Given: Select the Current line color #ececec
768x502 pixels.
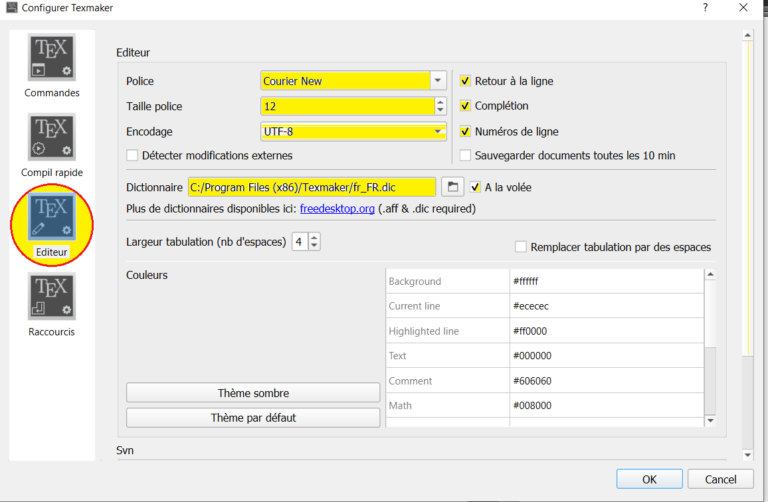Looking at the screenshot, I should pos(606,306).
